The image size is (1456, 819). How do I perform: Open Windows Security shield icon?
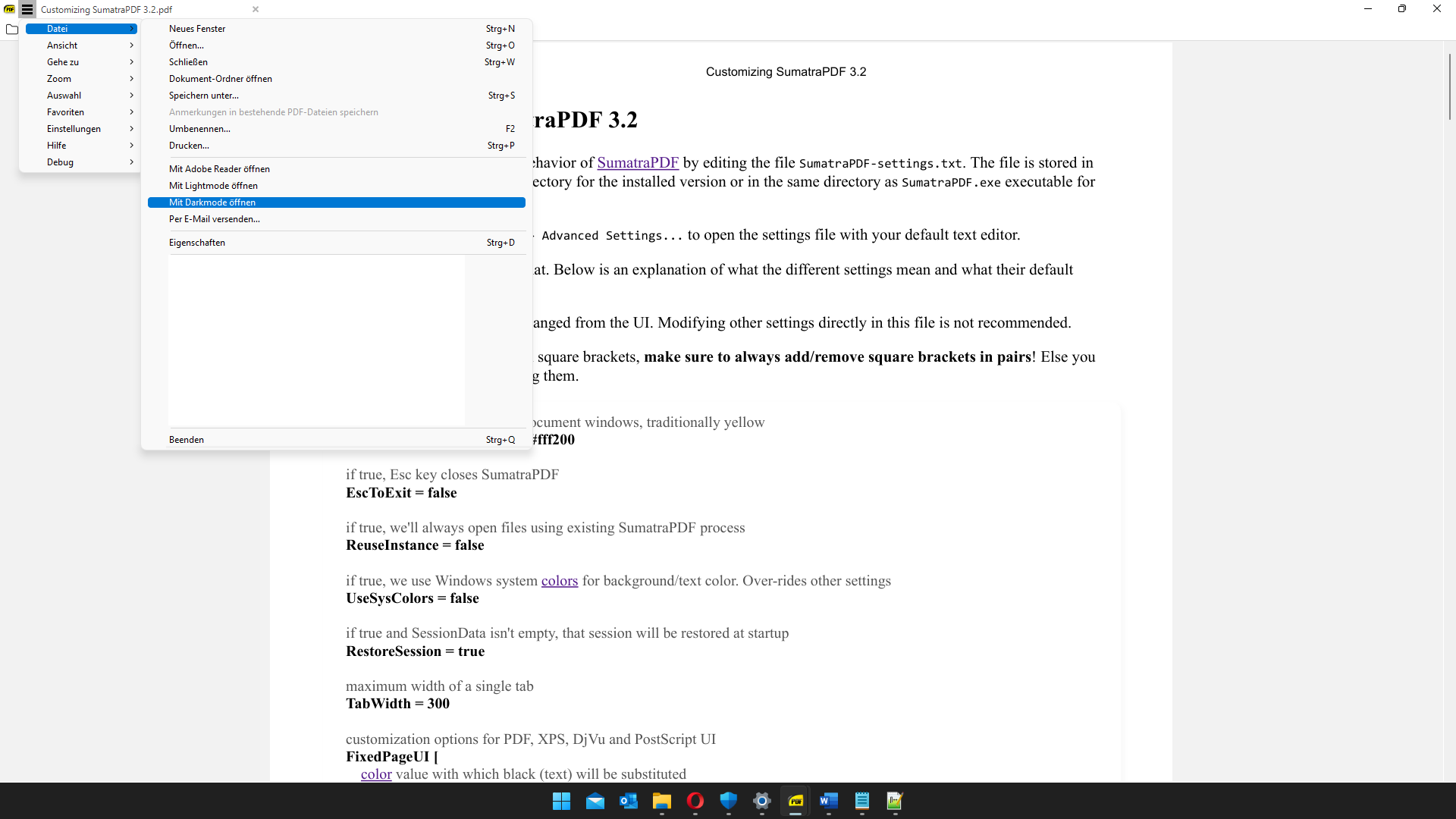(x=729, y=802)
